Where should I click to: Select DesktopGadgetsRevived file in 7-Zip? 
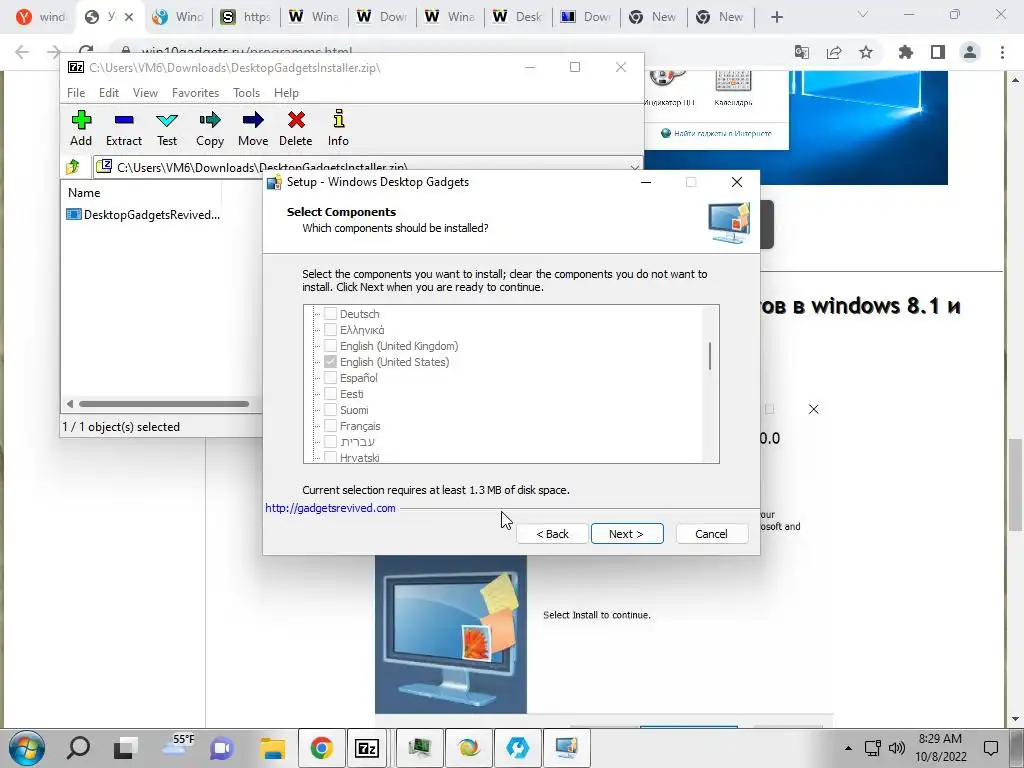pos(144,215)
